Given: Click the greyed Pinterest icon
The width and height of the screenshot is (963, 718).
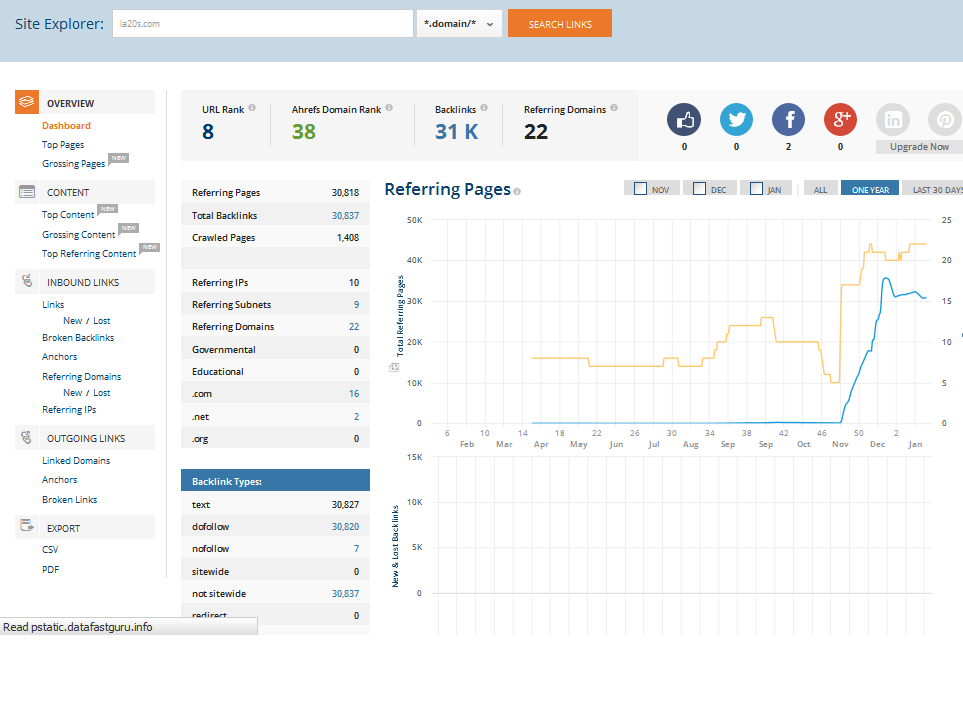Looking at the screenshot, I should [x=945, y=120].
